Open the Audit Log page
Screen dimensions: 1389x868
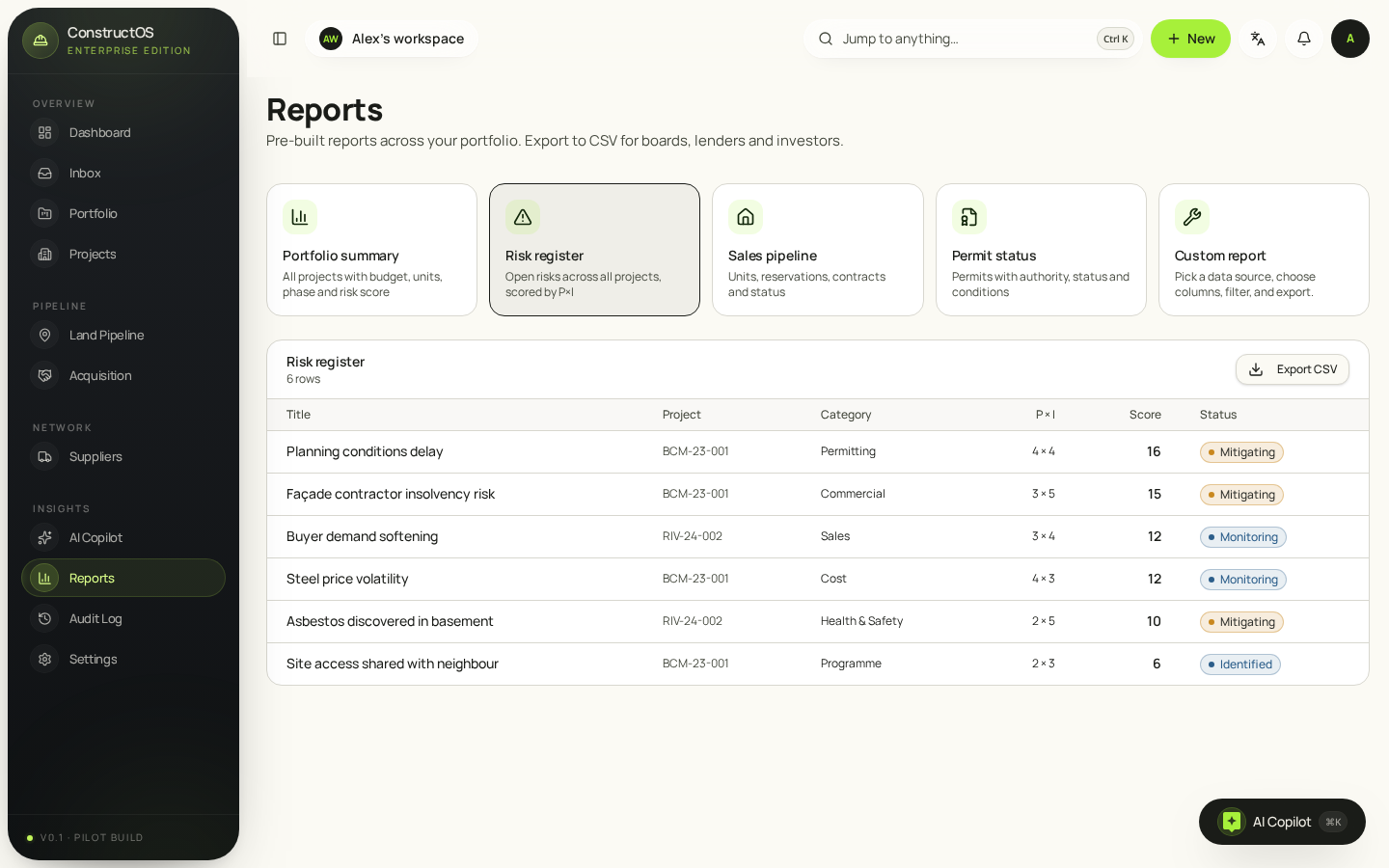tap(123, 618)
